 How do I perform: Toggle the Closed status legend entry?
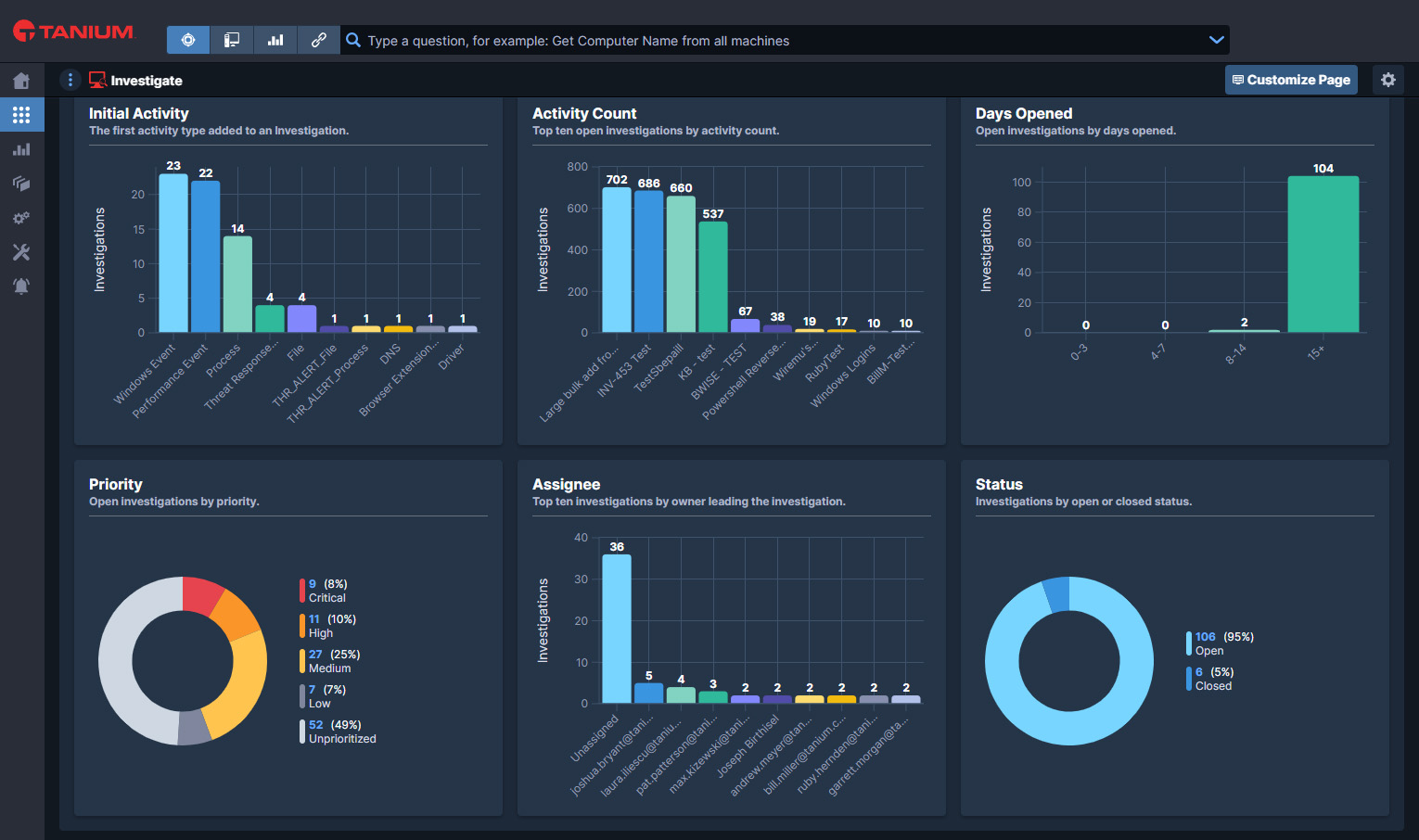point(1209,679)
